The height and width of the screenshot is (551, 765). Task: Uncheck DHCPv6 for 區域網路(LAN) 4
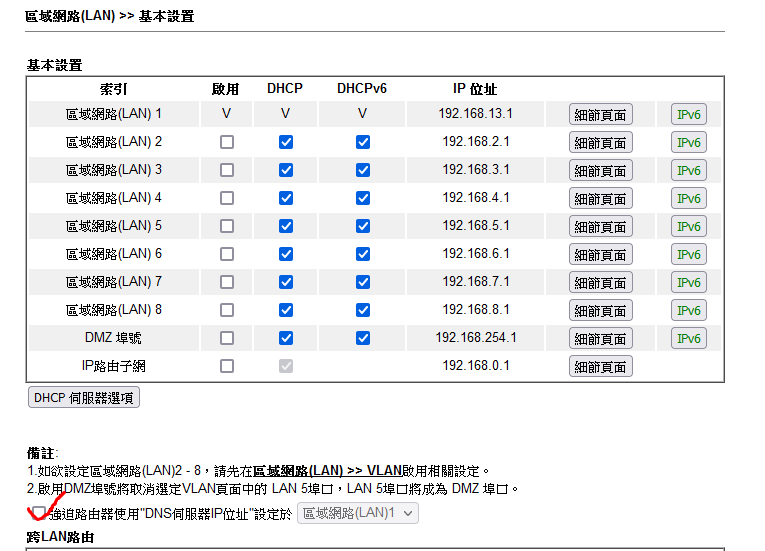point(362,198)
